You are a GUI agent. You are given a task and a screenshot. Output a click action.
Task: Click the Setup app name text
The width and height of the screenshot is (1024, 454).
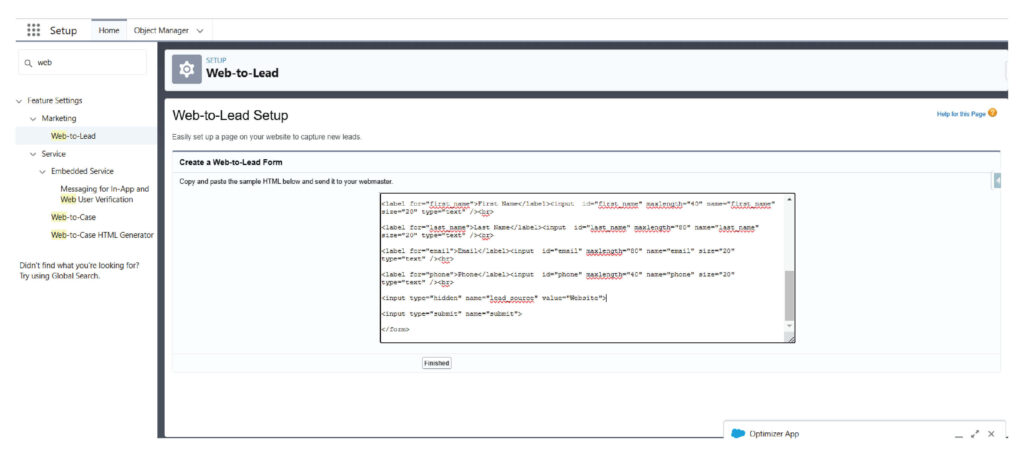63,31
